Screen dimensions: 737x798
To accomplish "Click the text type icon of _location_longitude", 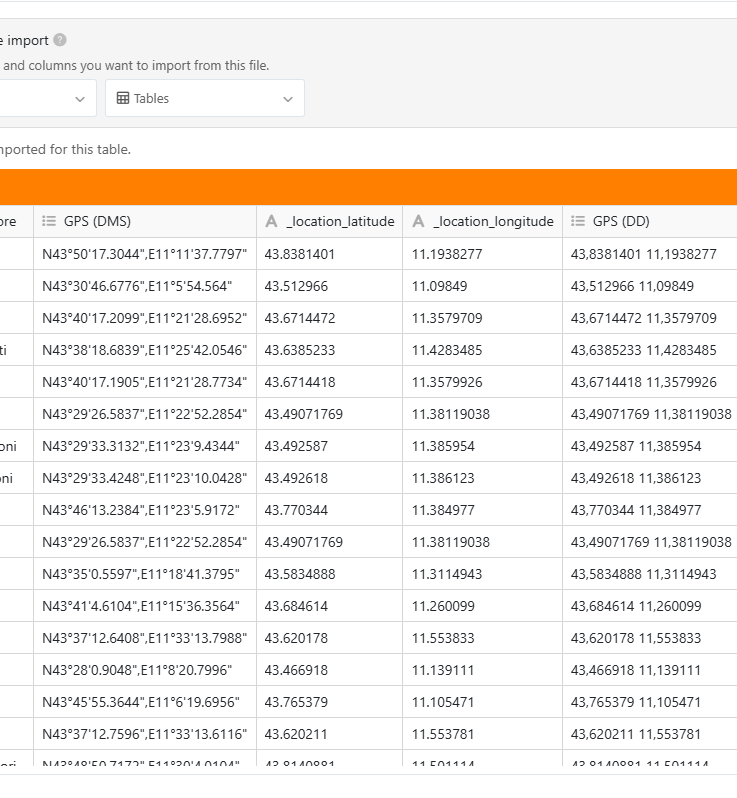I will point(418,222).
